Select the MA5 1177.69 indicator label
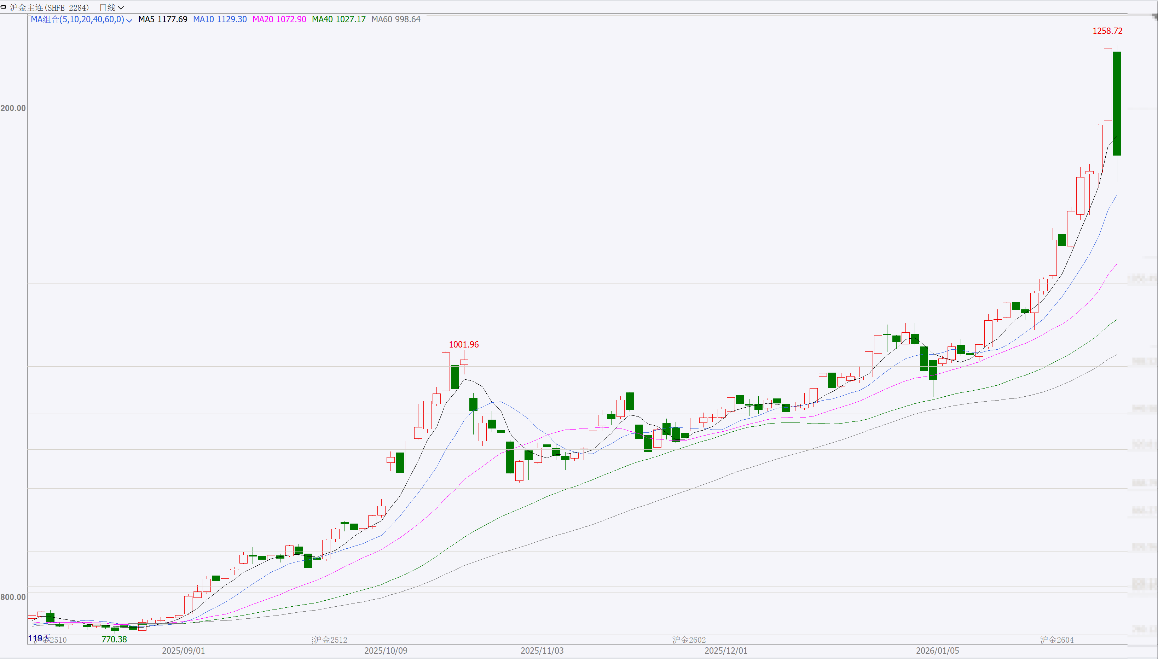 coord(163,19)
